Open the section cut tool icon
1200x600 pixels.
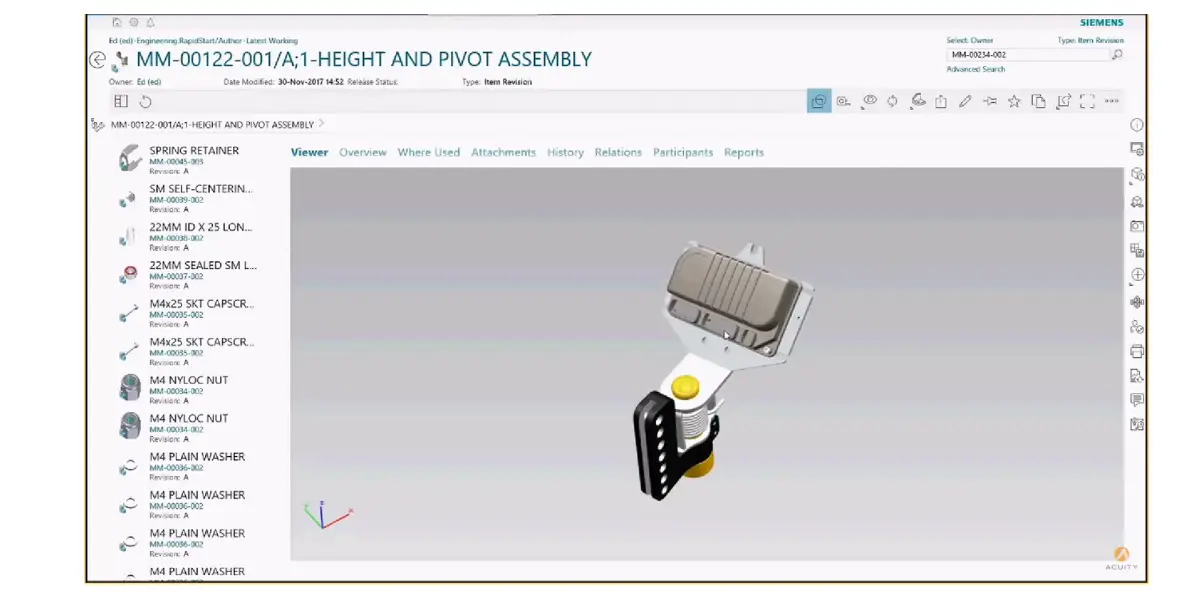(917, 101)
